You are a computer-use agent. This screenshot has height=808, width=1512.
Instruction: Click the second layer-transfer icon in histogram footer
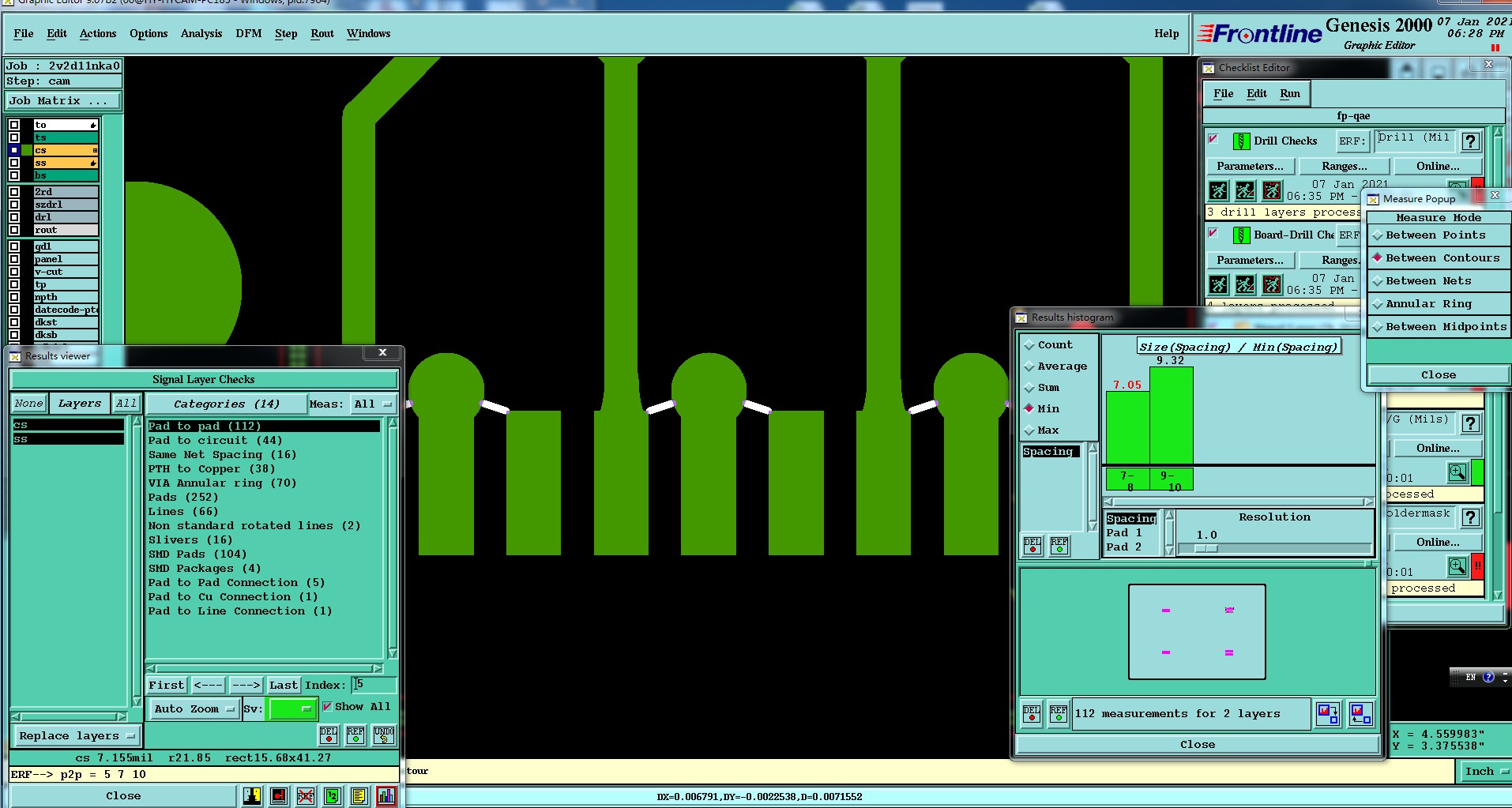[x=1360, y=714]
